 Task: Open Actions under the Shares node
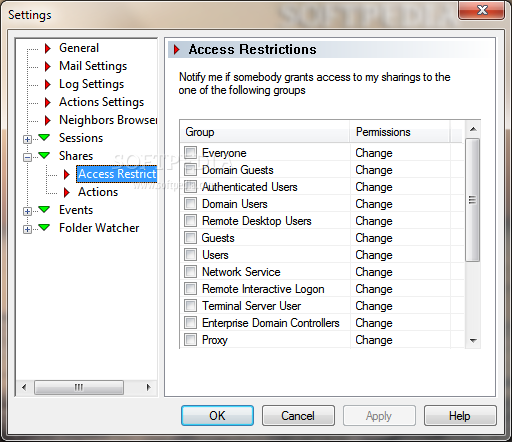click(98, 192)
